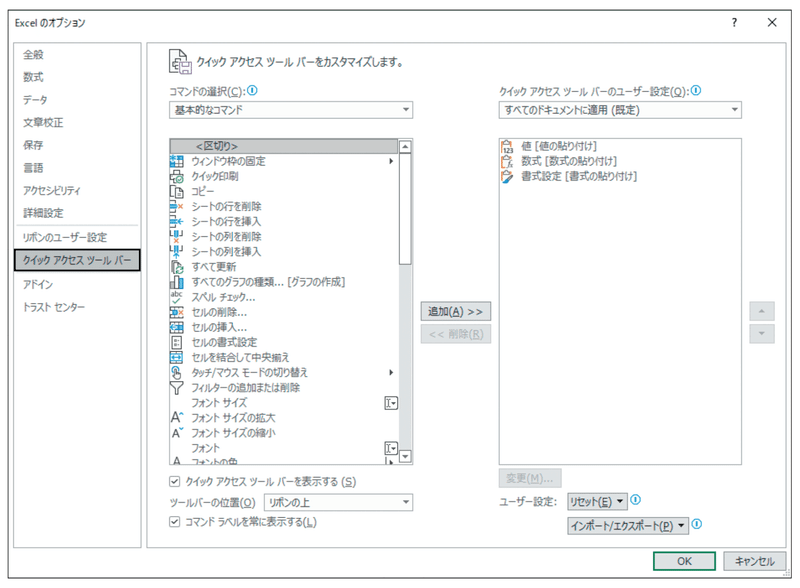Click the スペル チェック abc icon
Viewport: 800px width, 588px height.
tap(177, 297)
